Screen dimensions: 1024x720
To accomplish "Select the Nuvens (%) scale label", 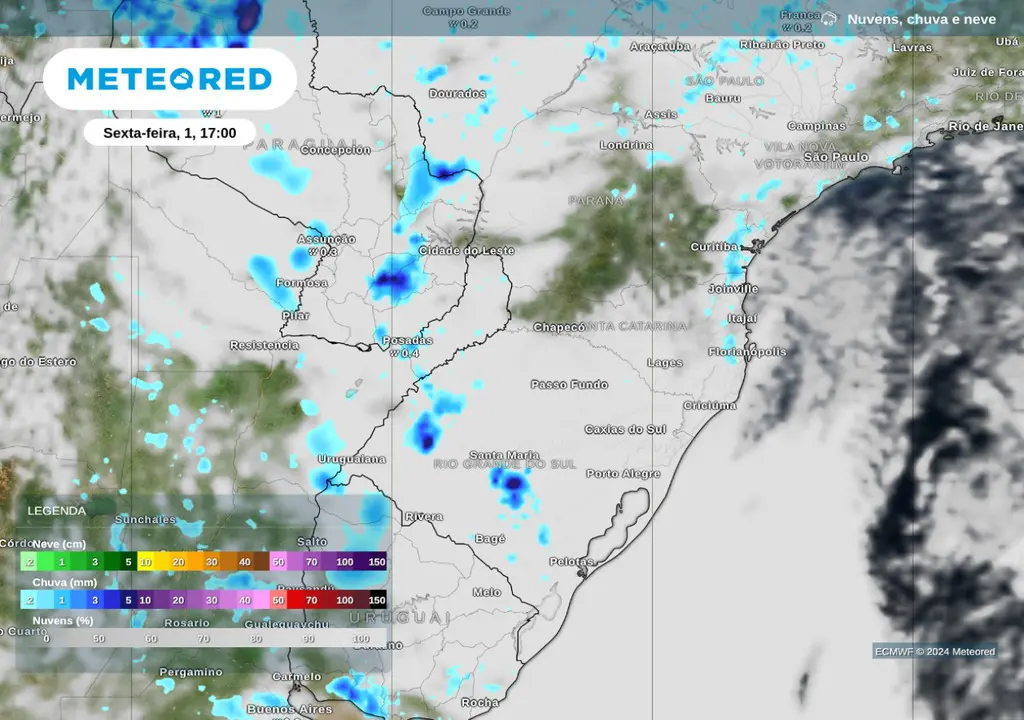I will (63, 621).
